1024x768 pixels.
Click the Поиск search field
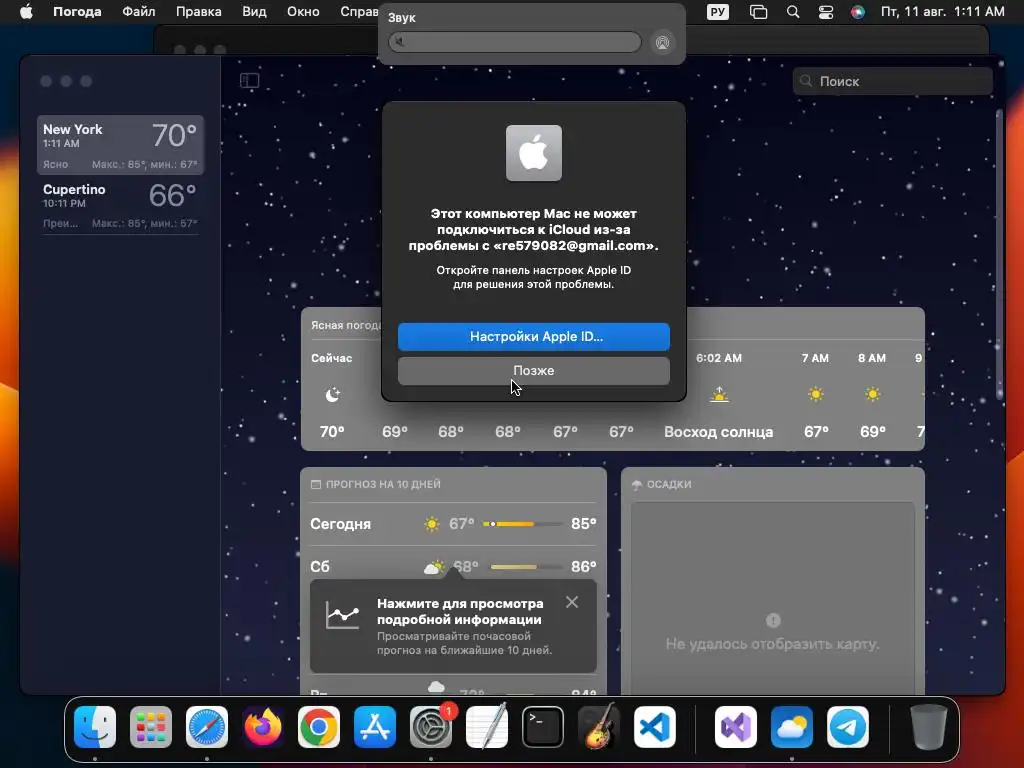[892, 81]
